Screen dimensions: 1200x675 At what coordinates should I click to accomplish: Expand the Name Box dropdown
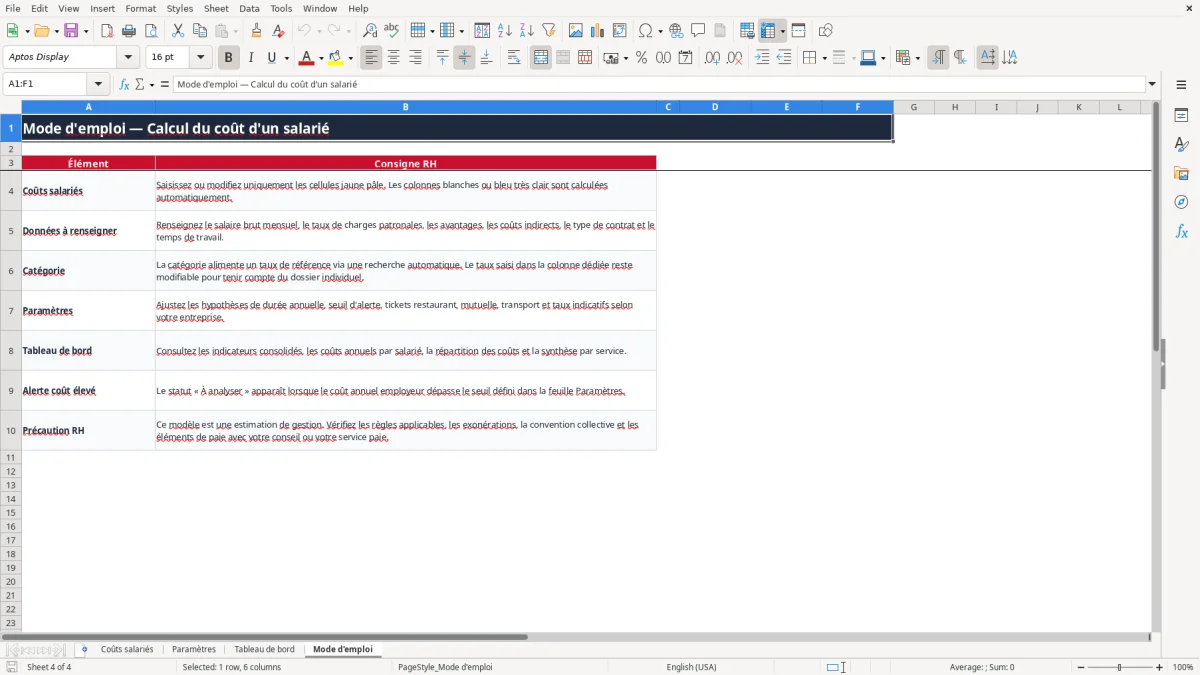pyautogui.click(x=98, y=84)
